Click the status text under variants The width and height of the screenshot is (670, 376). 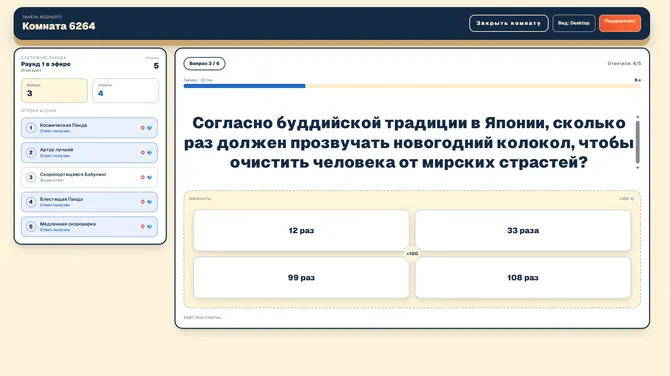pyautogui.click(x=203, y=317)
